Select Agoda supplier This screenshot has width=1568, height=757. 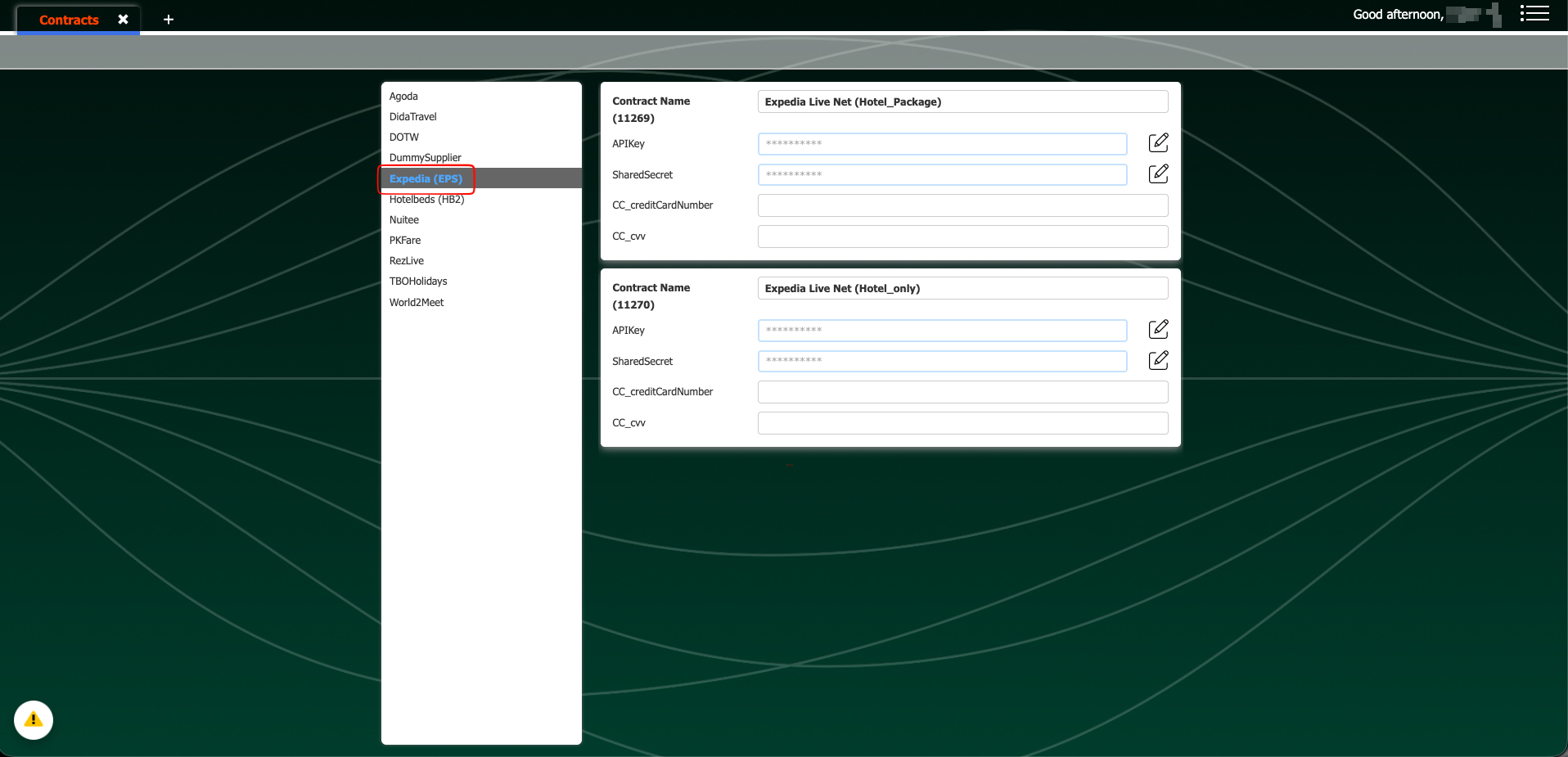pyautogui.click(x=481, y=96)
